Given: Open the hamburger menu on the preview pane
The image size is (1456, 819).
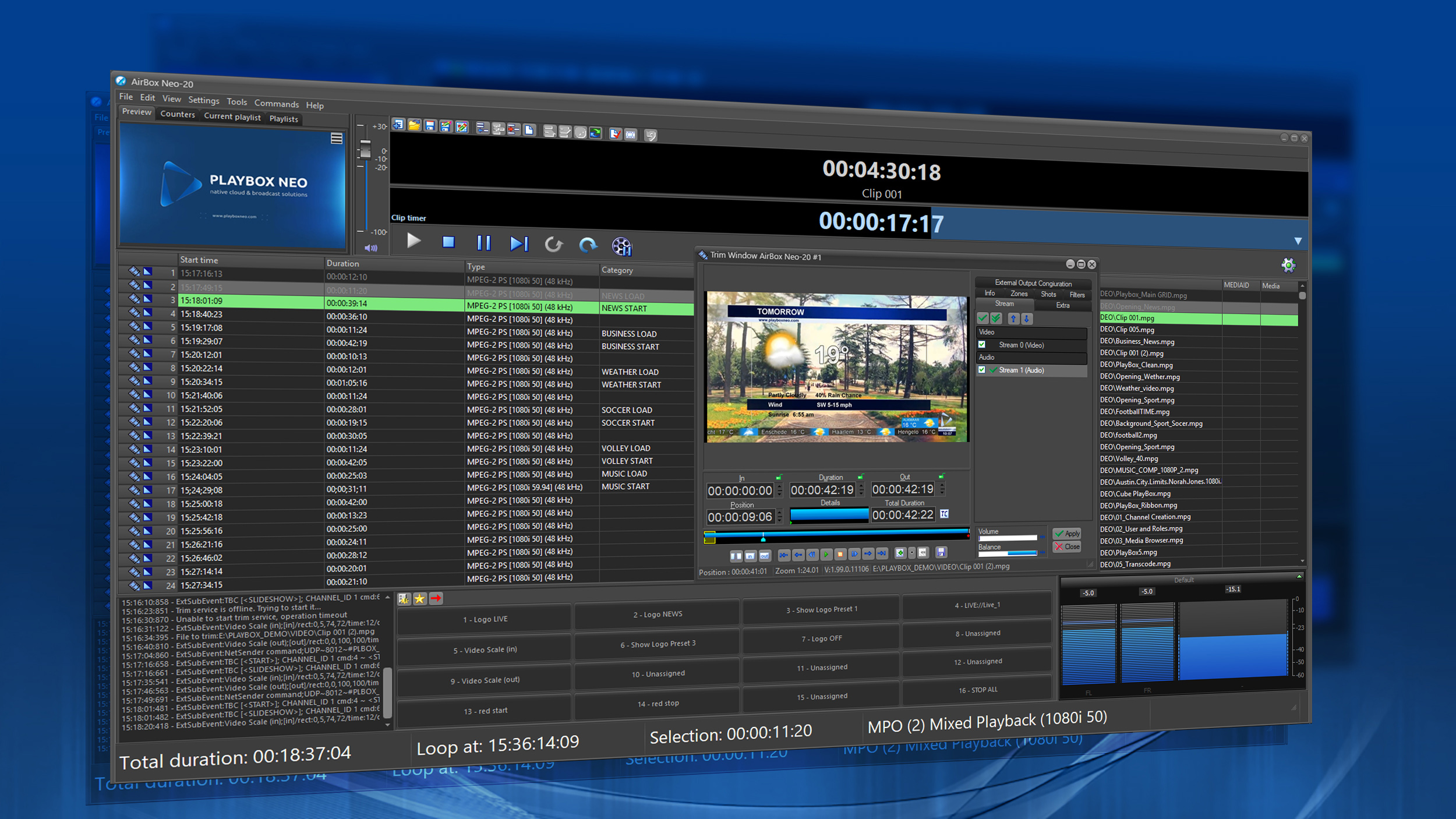Looking at the screenshot, I should click(337, 139).
